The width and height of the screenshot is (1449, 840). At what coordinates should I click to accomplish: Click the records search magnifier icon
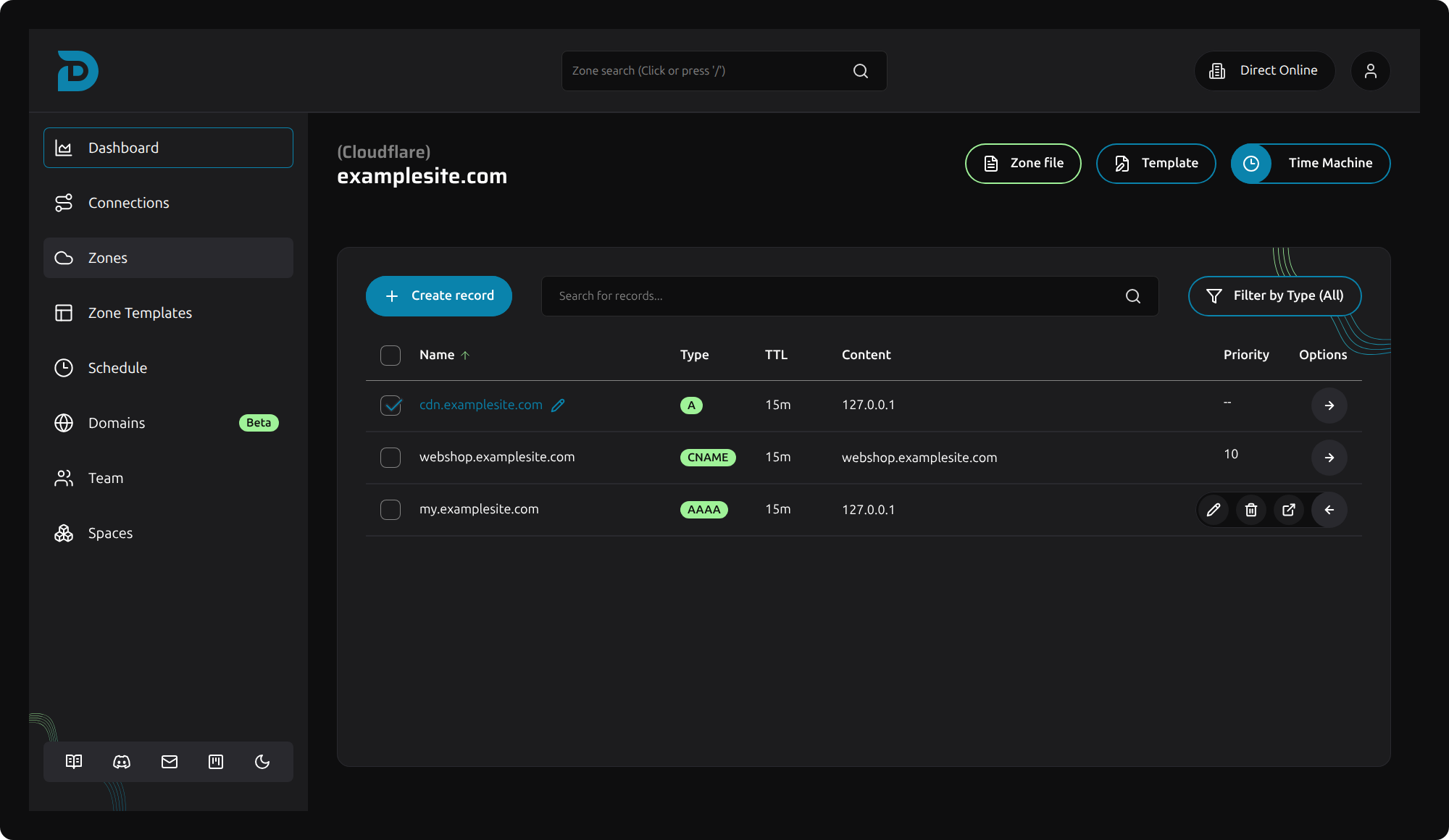1133,296
